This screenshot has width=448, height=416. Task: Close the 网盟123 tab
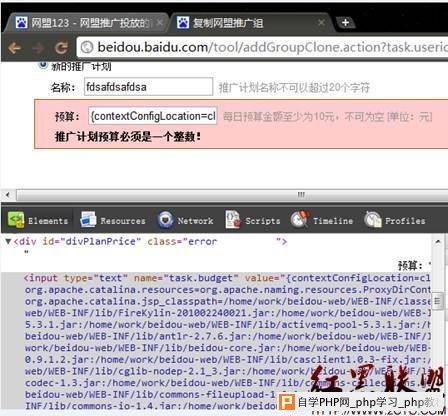pos(160,22)
